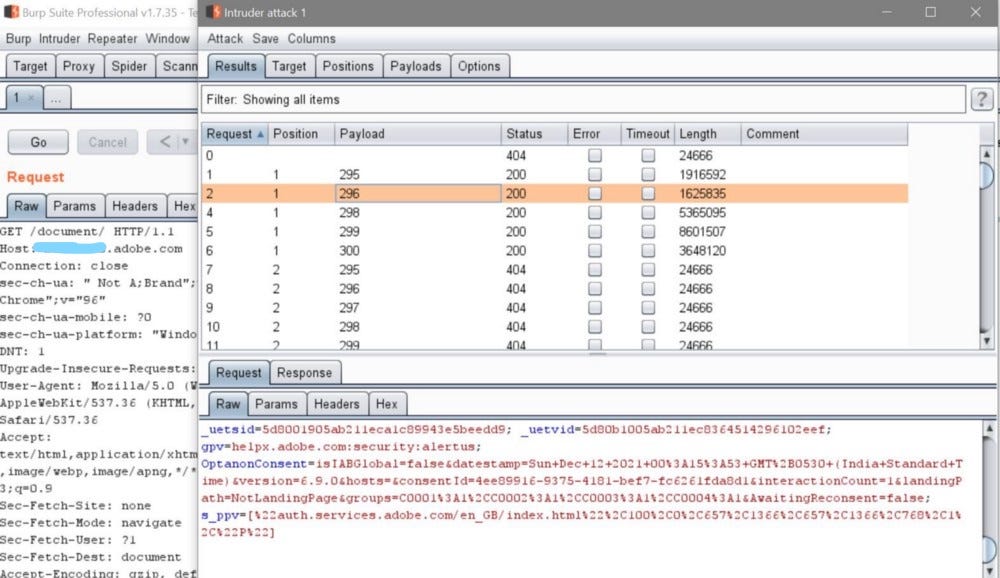
Task: Sort by the Length column header
Action: click(x=708, y=134)
